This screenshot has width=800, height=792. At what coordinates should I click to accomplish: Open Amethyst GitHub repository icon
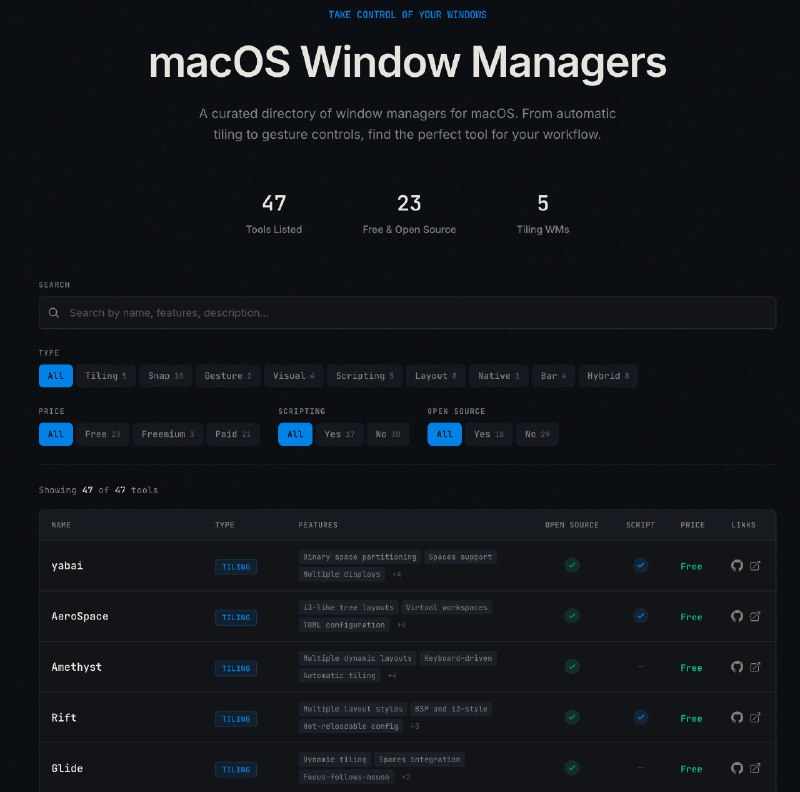(736, 666)
